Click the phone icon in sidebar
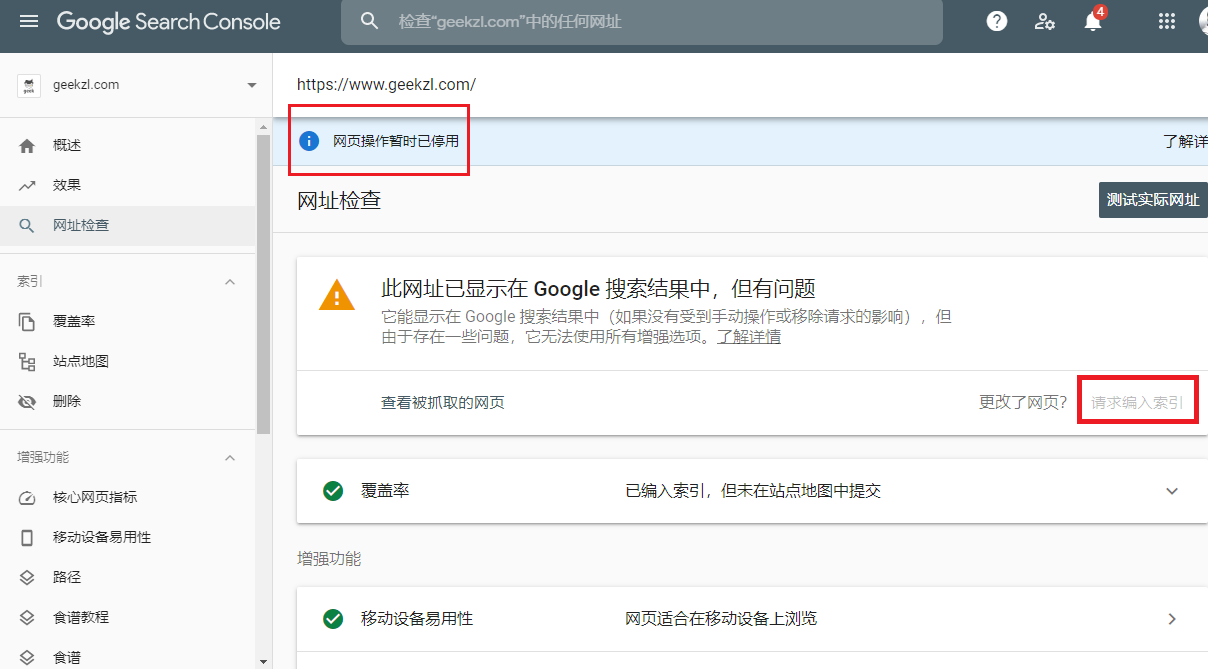Image resolution: width=1208 pixels, height=669 pixels. (28, 538)
